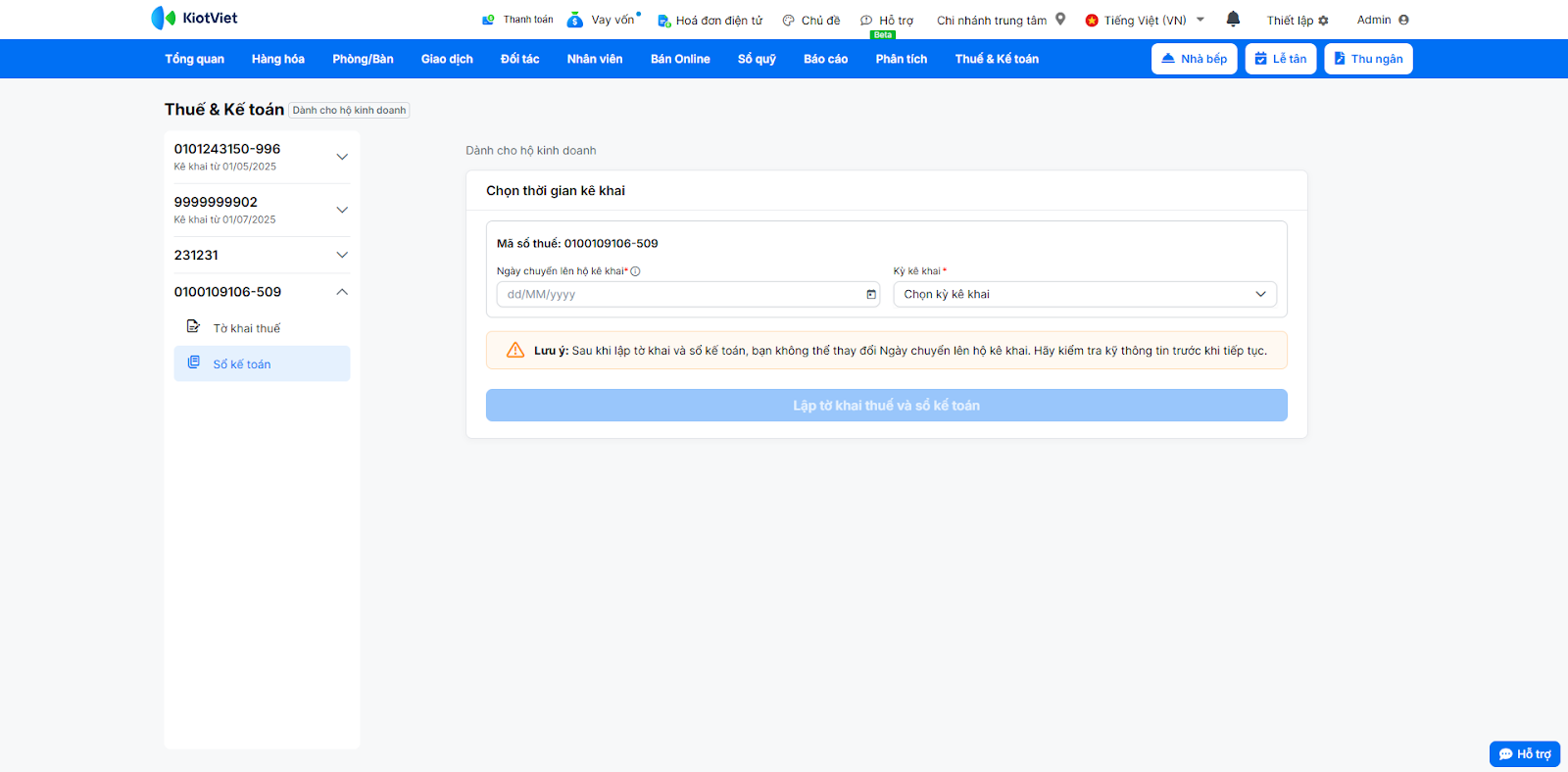
Task: Expand tax code 231231
Action: [342, 255]
